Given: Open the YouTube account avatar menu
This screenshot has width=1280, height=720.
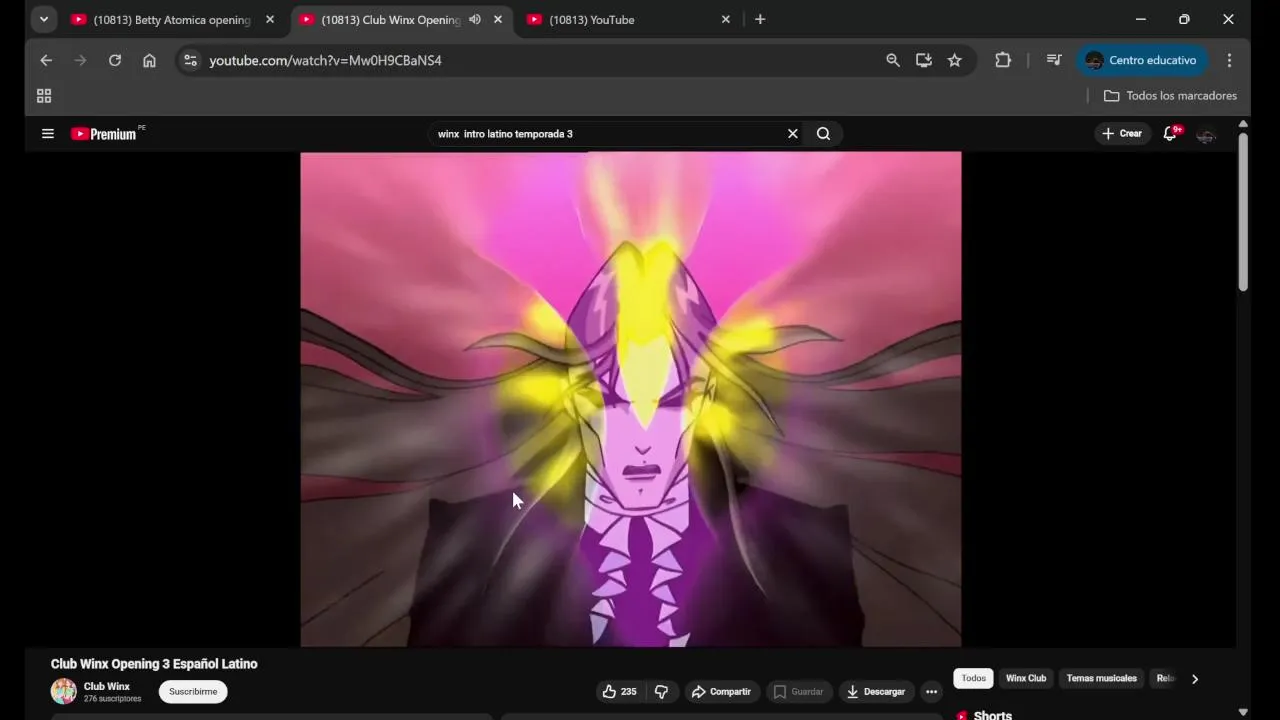Looking at the screenshot, I should click(x=1206, y=134).
